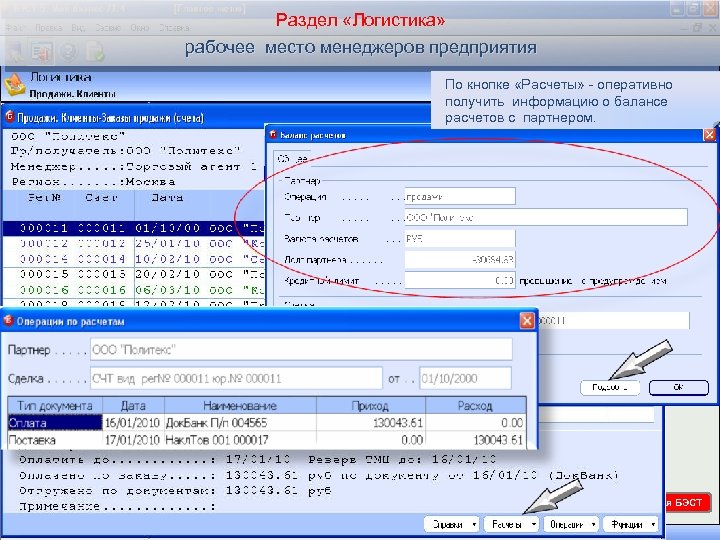Click the Logistics box icon
The width and height of the screenshot is (720, 540).
point(15,85)
